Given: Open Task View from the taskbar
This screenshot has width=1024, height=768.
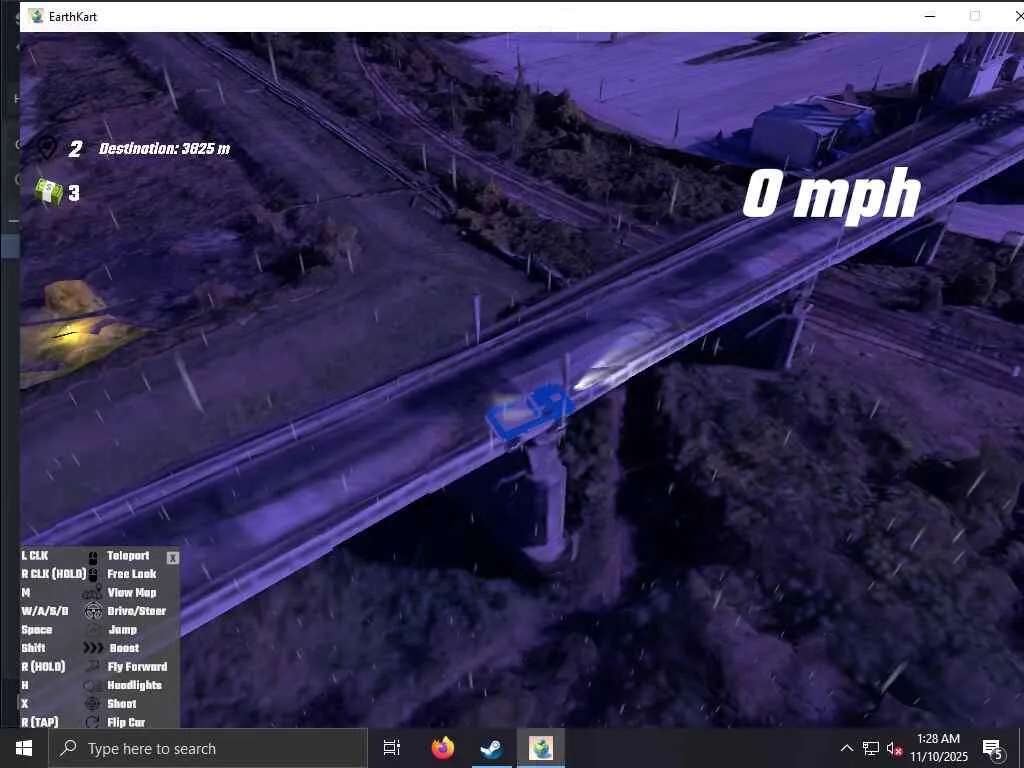Looking at the screenshot, I should 392,748.
